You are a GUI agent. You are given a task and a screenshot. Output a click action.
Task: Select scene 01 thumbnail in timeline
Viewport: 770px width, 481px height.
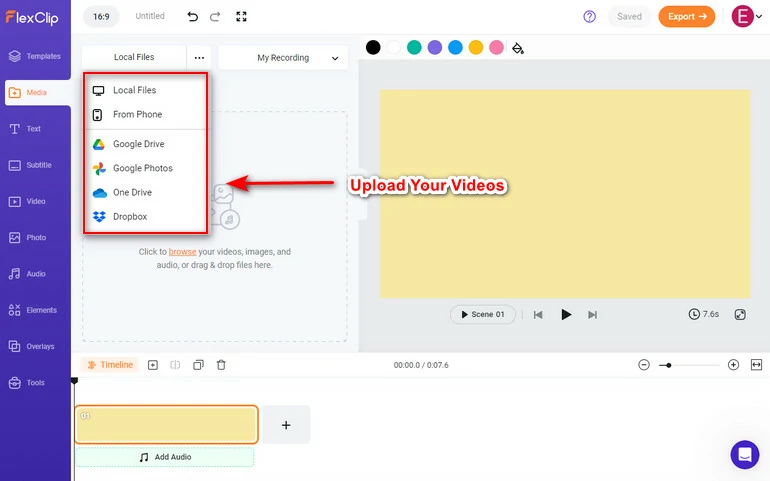[x=166, y=424]
